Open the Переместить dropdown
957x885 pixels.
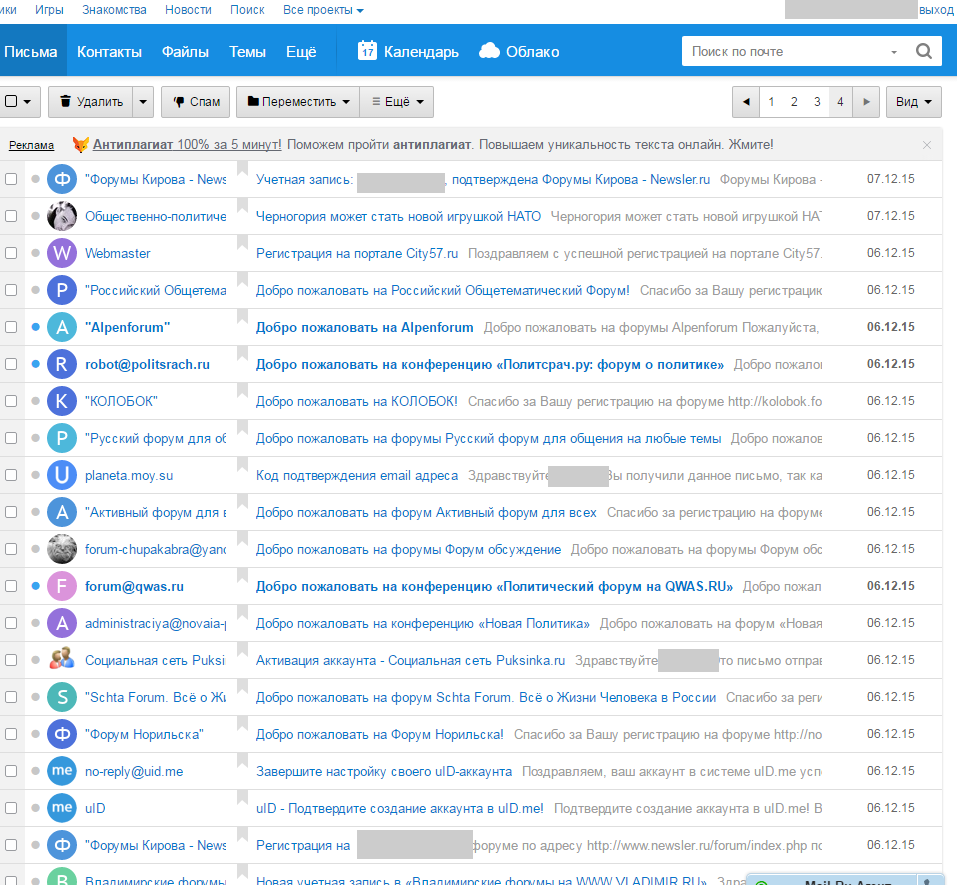point(298,102)
